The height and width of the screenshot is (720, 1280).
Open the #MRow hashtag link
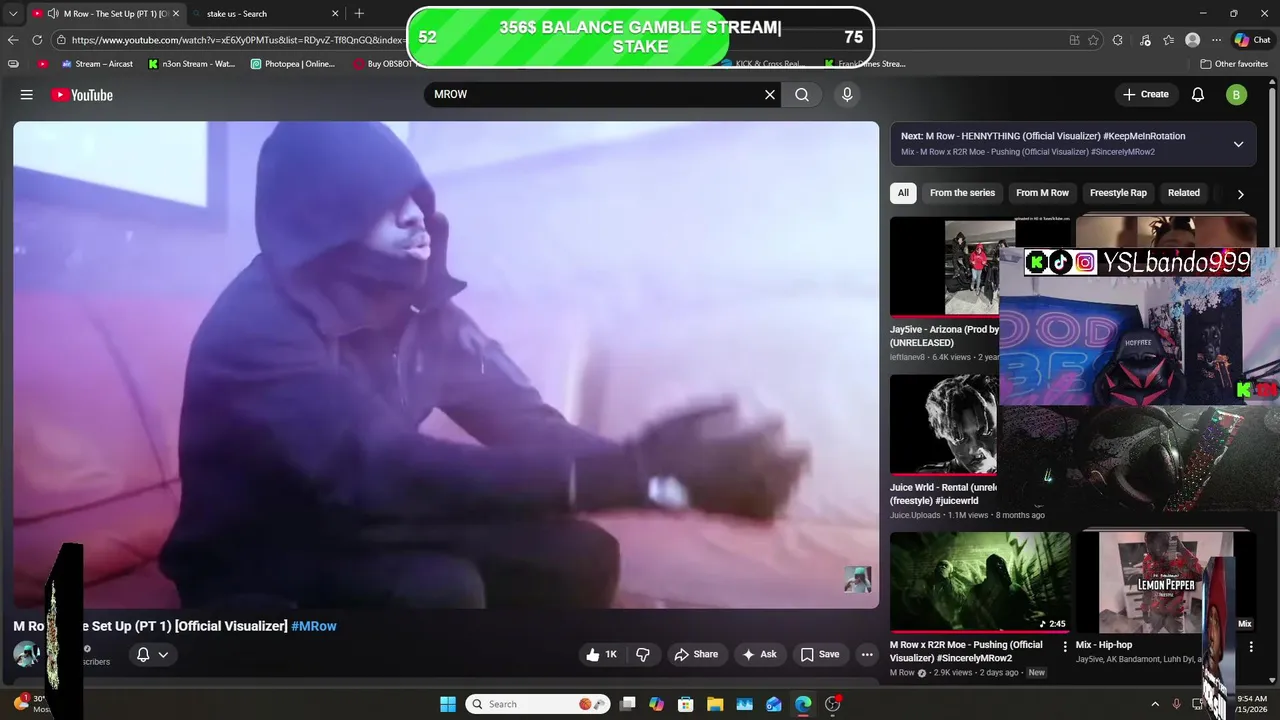[314, 626]
